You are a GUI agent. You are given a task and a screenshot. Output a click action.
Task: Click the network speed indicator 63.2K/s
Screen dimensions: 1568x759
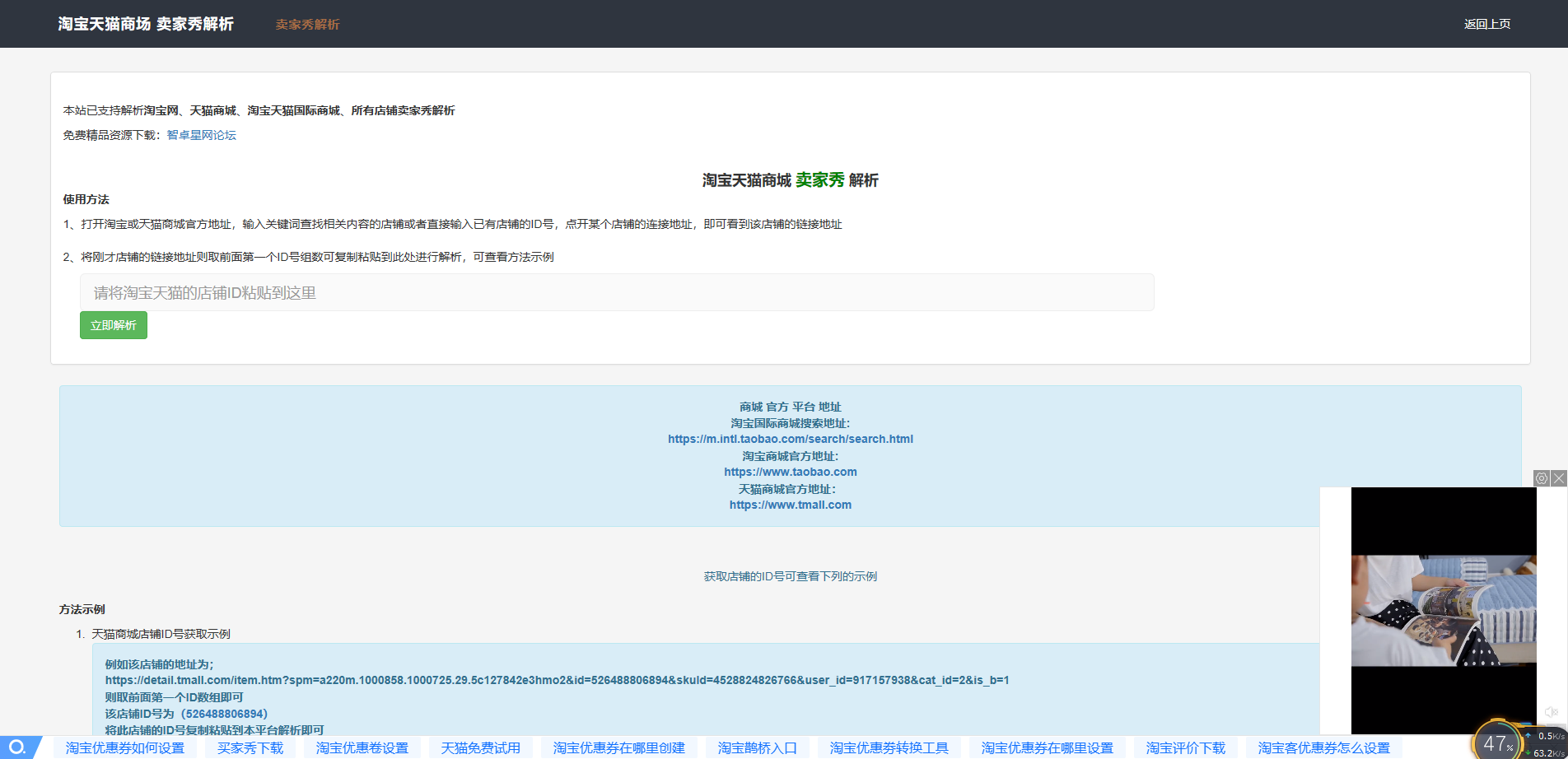click(1547, 753)
